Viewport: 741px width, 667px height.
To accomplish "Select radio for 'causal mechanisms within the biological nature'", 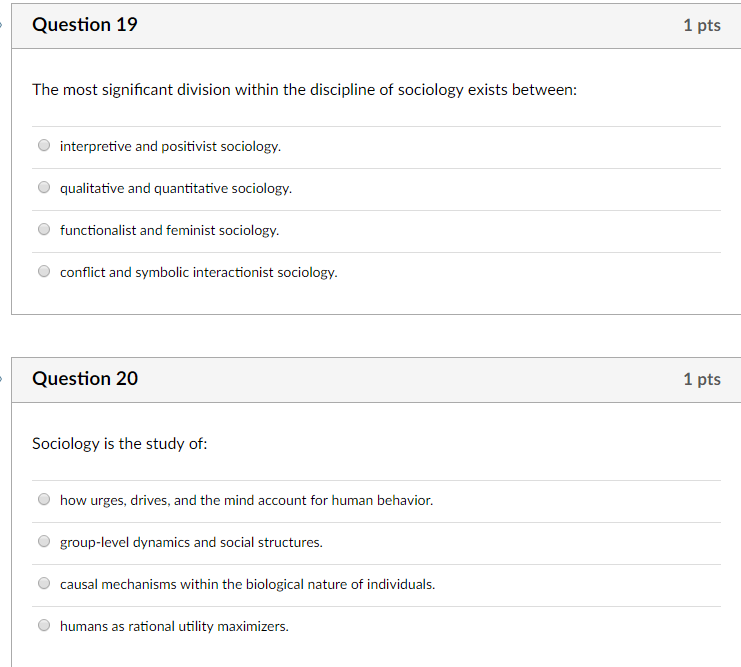I will pyautogui.click(x=44, y=583).
